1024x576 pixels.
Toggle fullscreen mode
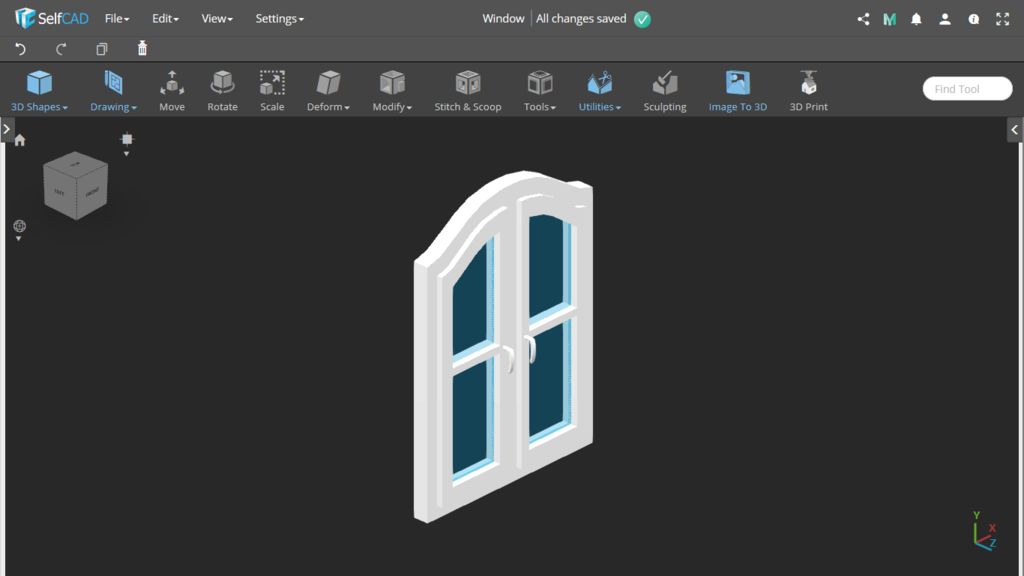tap(1002, 19)
